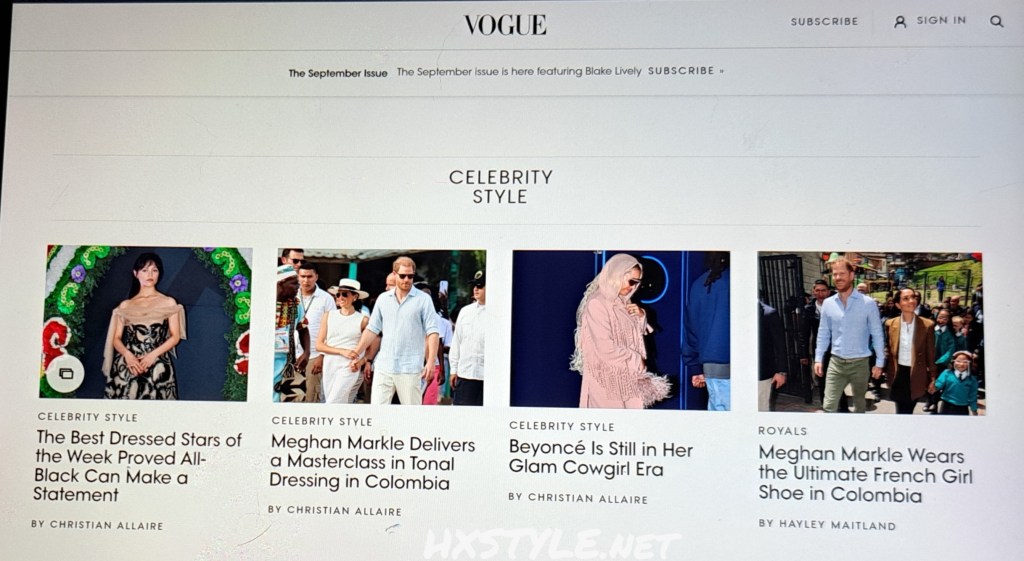Select the Royals category label
This screenshot has height=561, width=1024.
pyautogui.click(x=782, y=430)
